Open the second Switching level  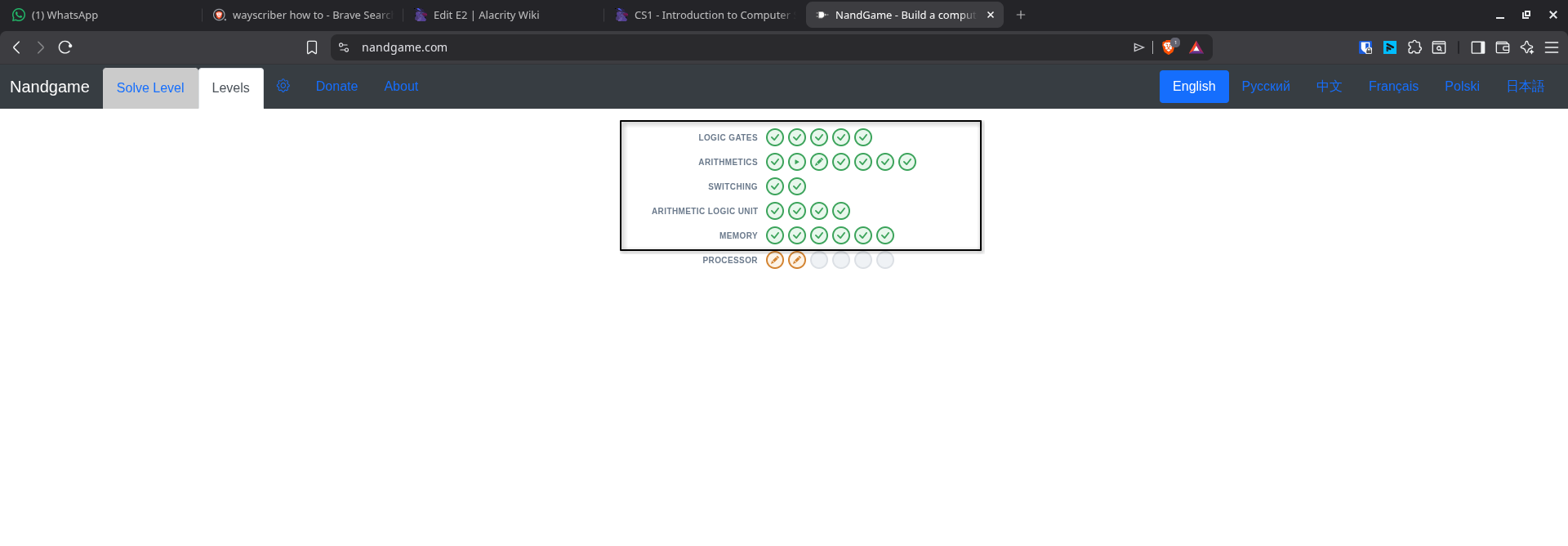[x=797, y=186]
